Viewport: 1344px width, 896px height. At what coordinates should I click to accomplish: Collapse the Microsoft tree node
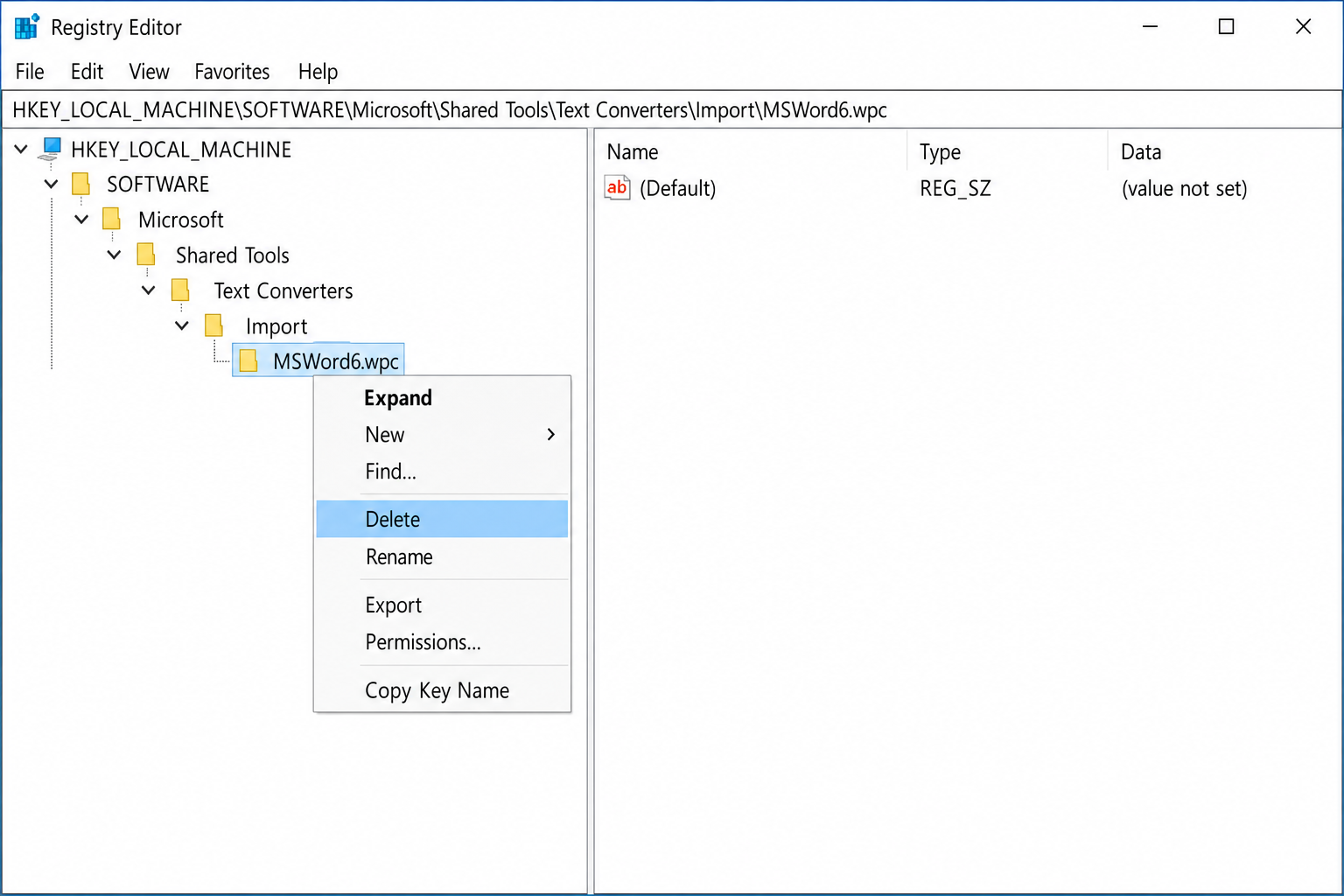tap(81, 219)
